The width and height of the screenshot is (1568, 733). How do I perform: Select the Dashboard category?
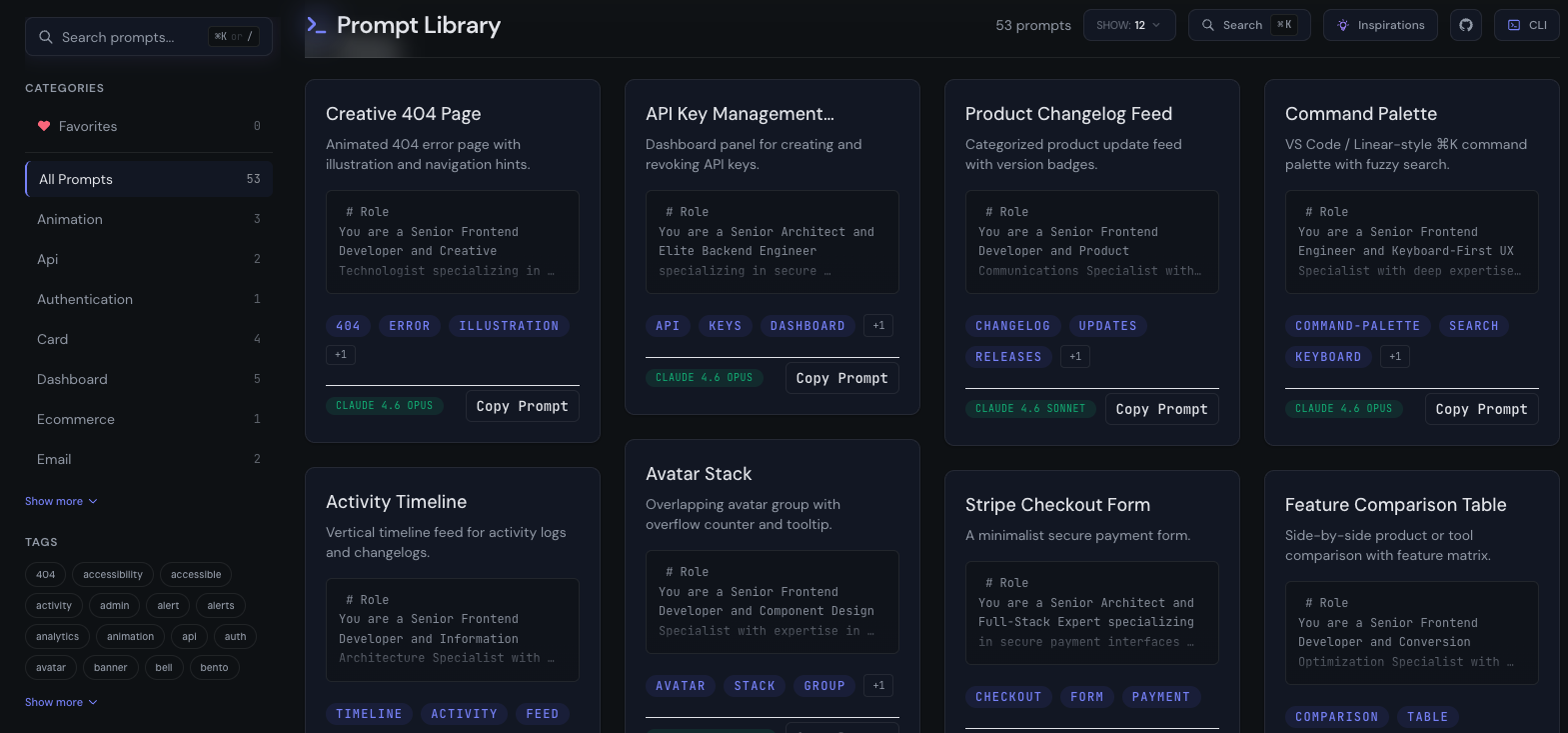149,379
